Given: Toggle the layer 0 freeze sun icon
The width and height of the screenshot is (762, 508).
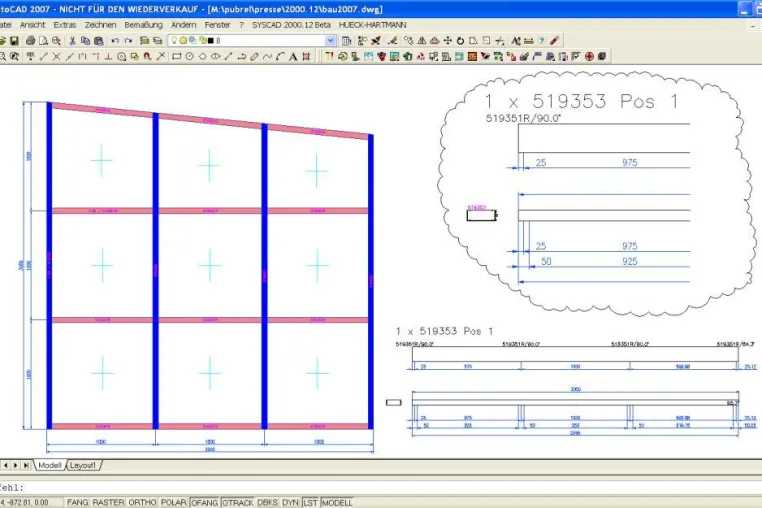Looking at the screenshot, I should tap(183, 41).
